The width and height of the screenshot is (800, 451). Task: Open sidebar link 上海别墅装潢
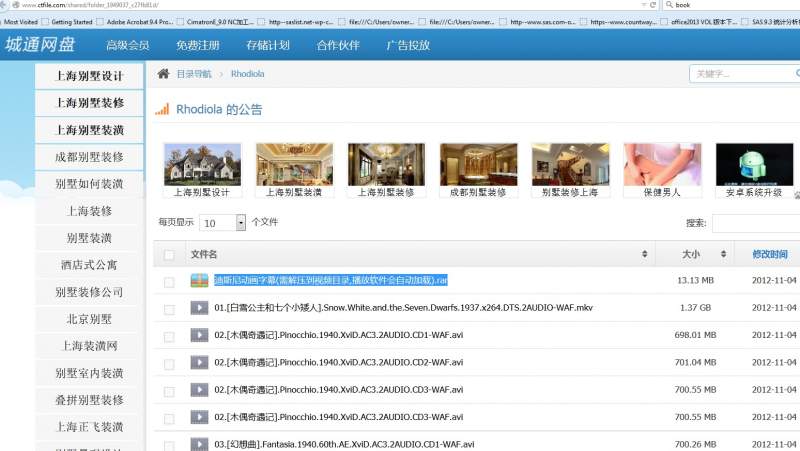(x=89, y=130)
